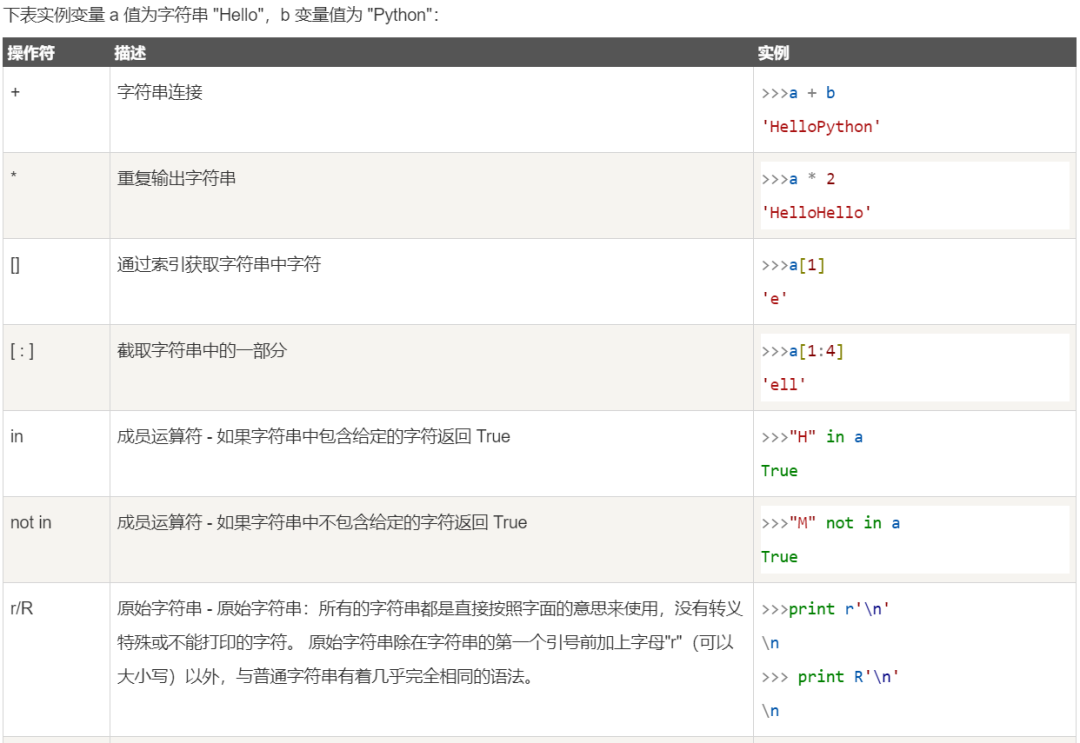Image resolution: width=1080 pixels, height=743 pixels.
Task: Click the '+' operator cell
Action: tap(15, 92)
